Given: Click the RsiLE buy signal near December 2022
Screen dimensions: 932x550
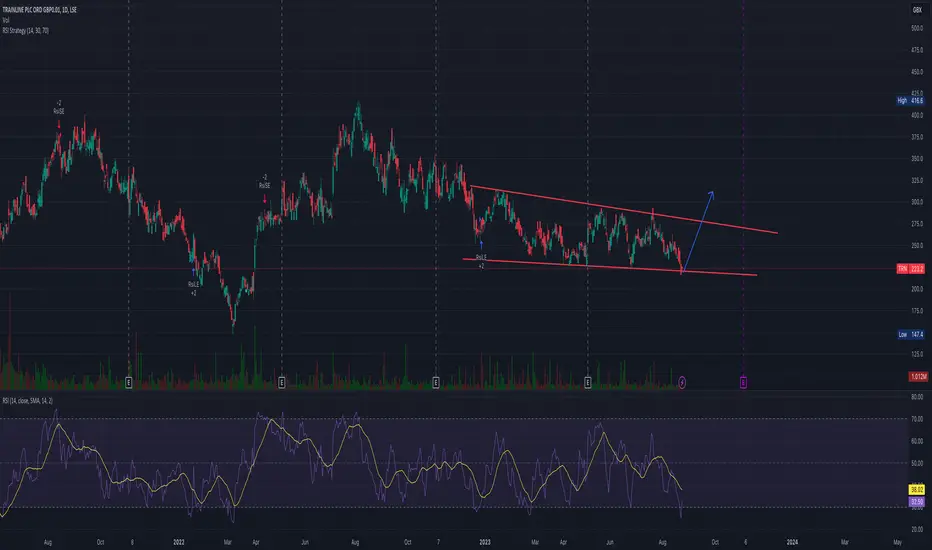Looking at the screenshot, I should (x=481, y=257).
